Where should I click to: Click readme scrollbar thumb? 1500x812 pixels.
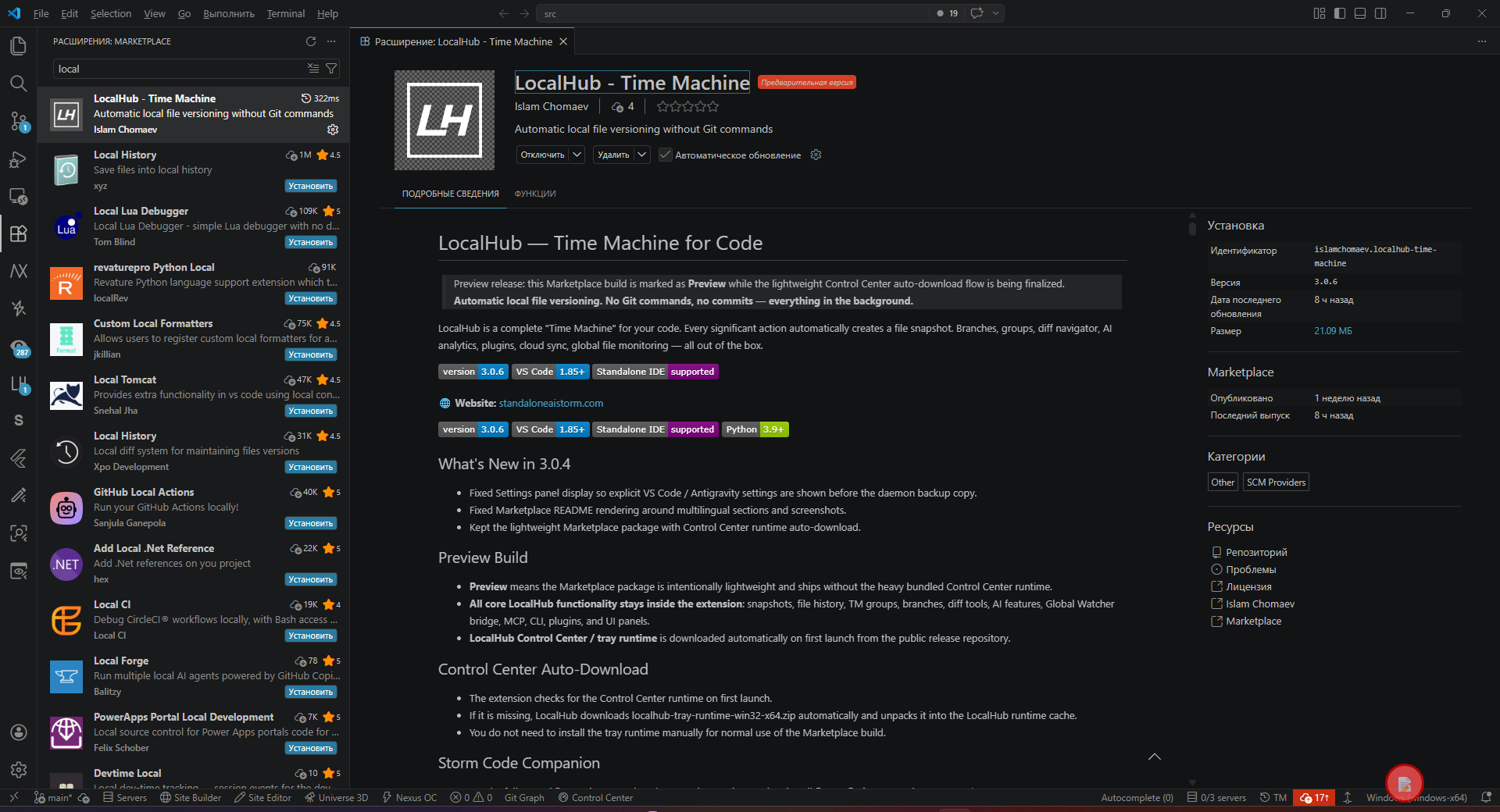coord(1192,227)
